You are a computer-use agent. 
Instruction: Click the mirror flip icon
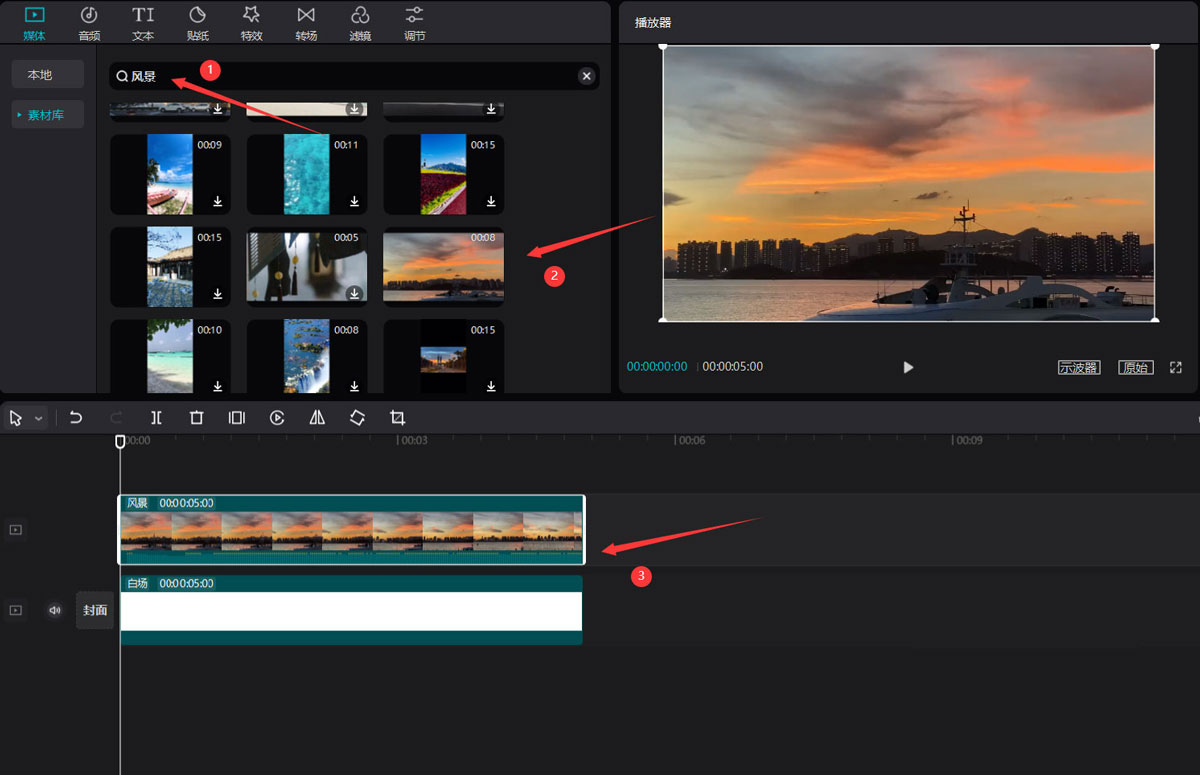(x=317, y=418)
